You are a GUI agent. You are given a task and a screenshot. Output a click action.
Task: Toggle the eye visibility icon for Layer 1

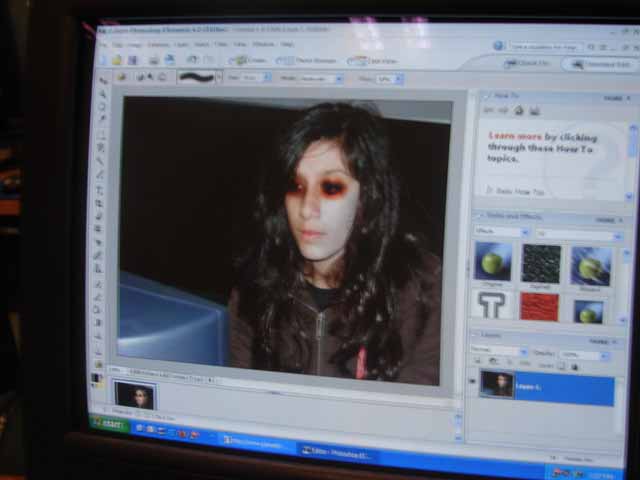click(472, 381)
